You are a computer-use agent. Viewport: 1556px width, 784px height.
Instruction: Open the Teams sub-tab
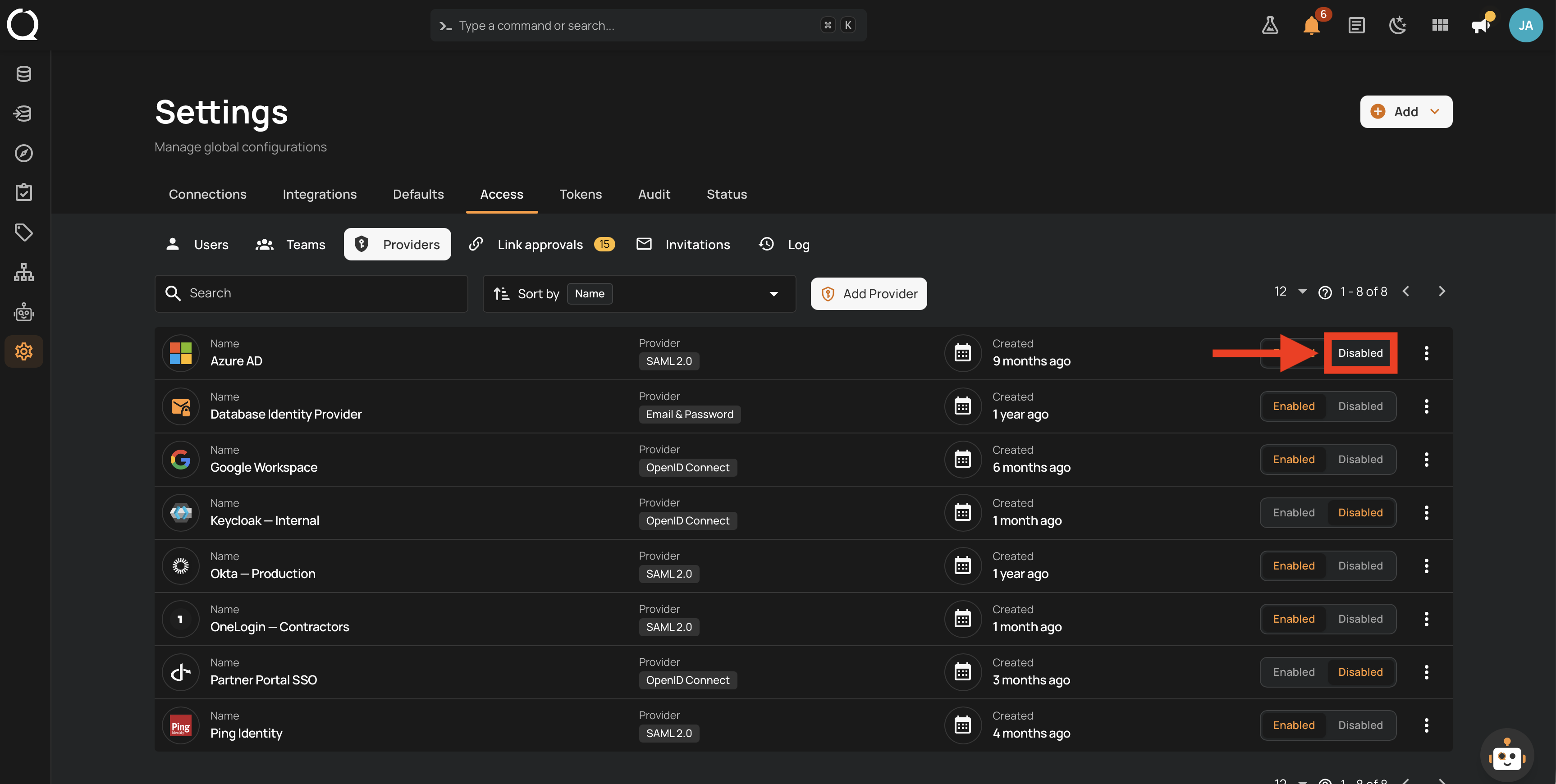pyautogui.click(x=291, y=245)
